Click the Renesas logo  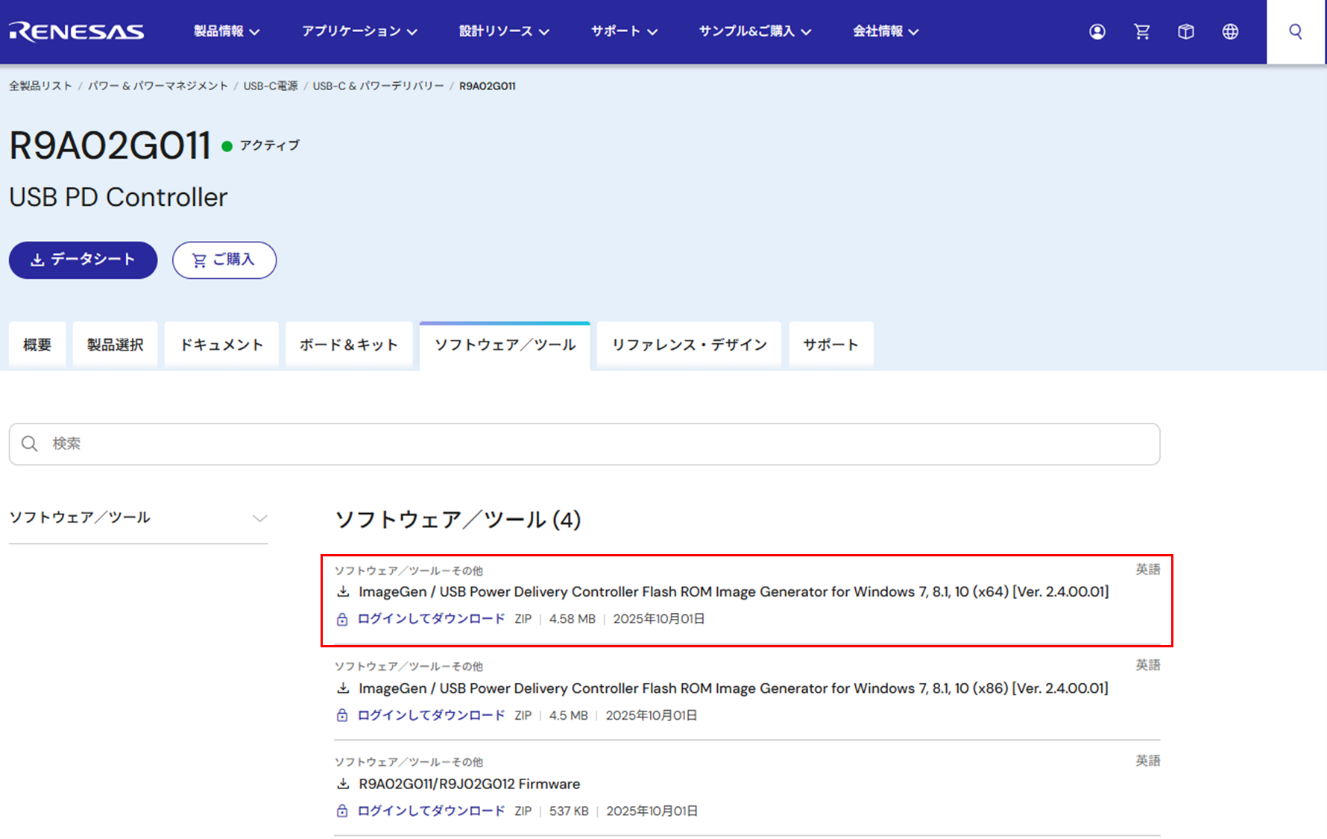click(77, 32)
